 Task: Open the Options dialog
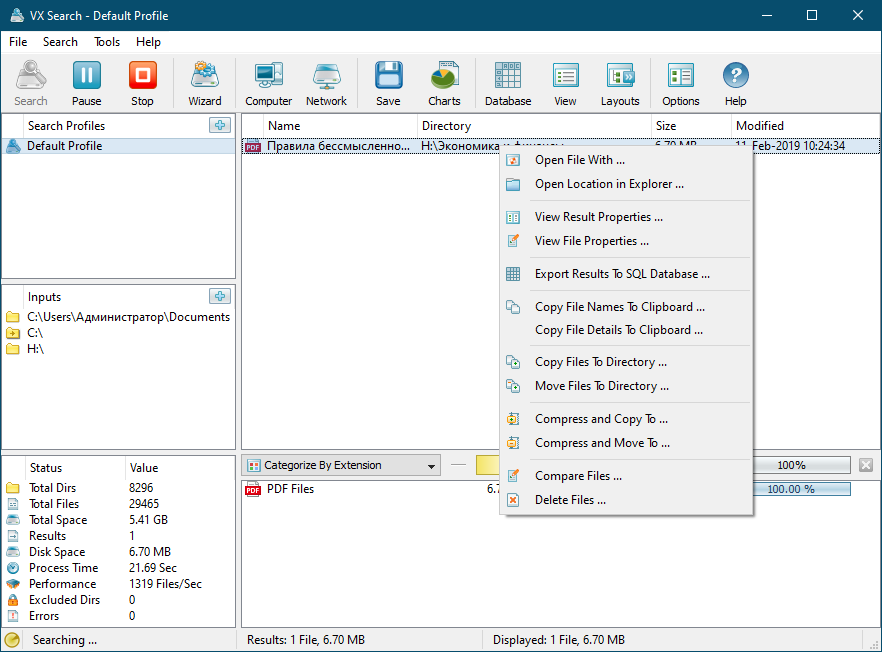pos(681,84)
